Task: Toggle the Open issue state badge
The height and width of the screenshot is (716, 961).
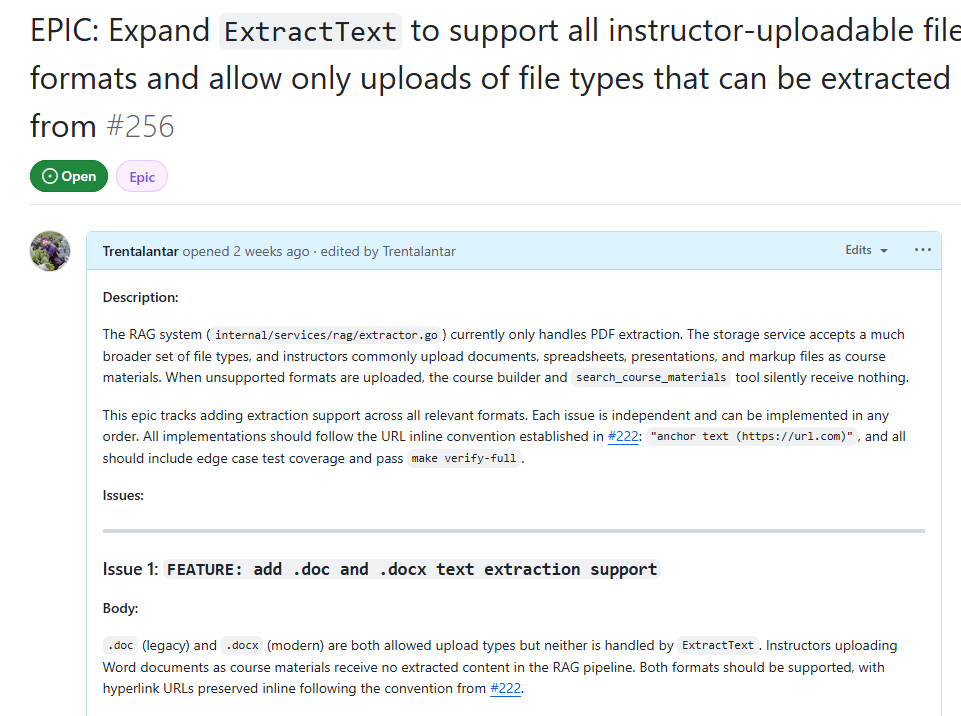Action: pos(68,176)
